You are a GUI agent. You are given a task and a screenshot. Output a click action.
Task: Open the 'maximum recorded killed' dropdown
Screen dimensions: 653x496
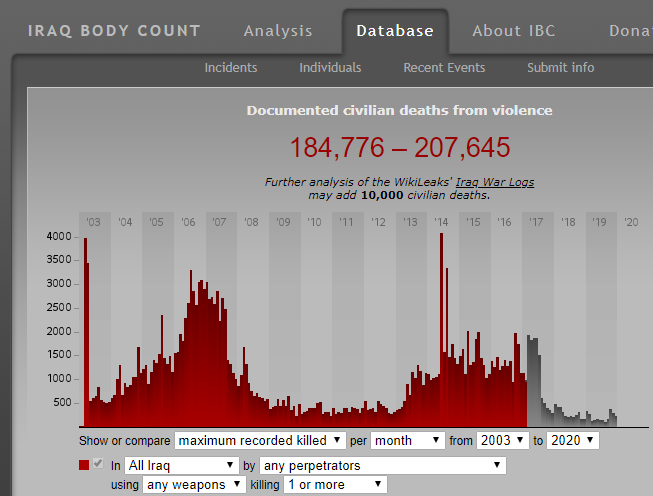[260, 440]
